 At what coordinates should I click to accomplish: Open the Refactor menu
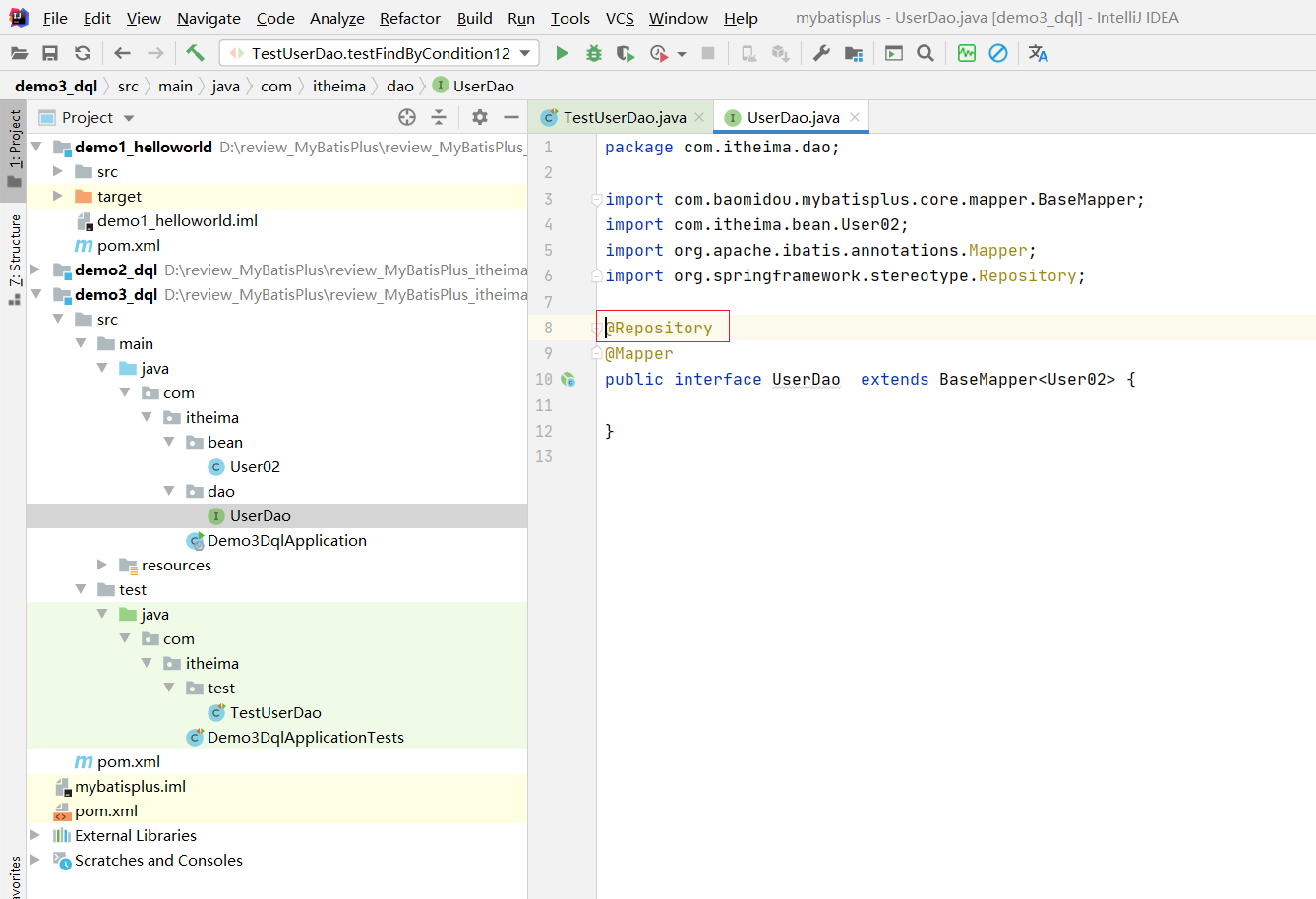click(409, 18)
